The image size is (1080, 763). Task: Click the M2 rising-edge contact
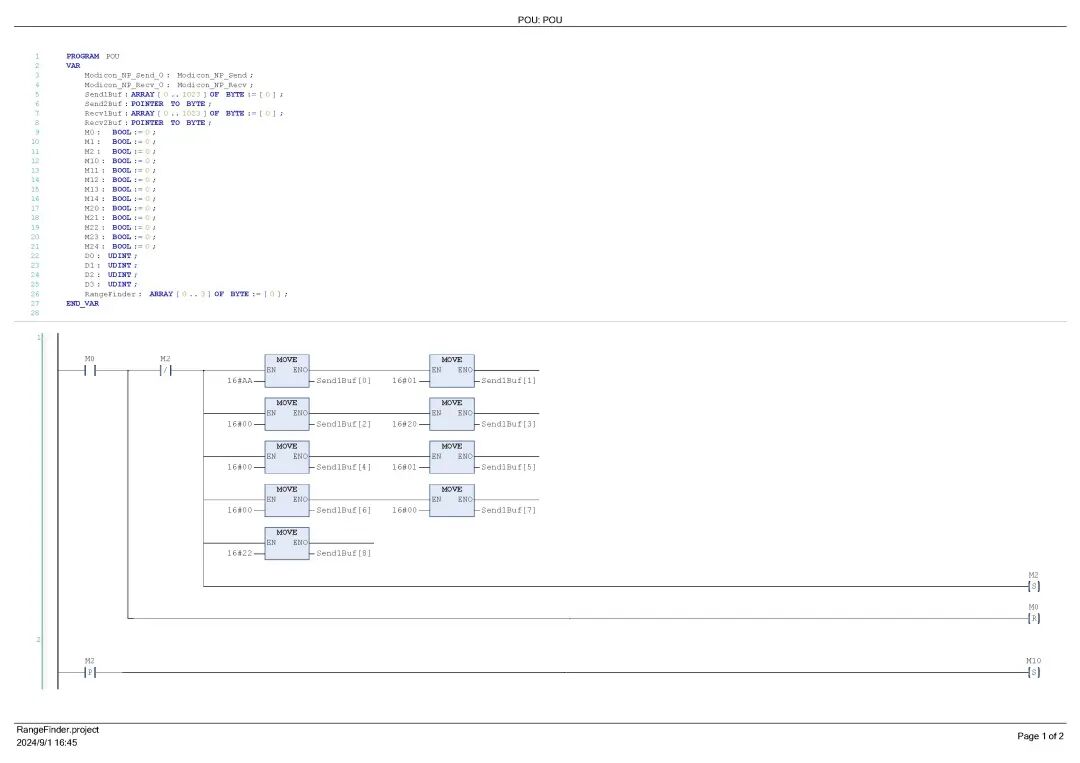point(90,672)
